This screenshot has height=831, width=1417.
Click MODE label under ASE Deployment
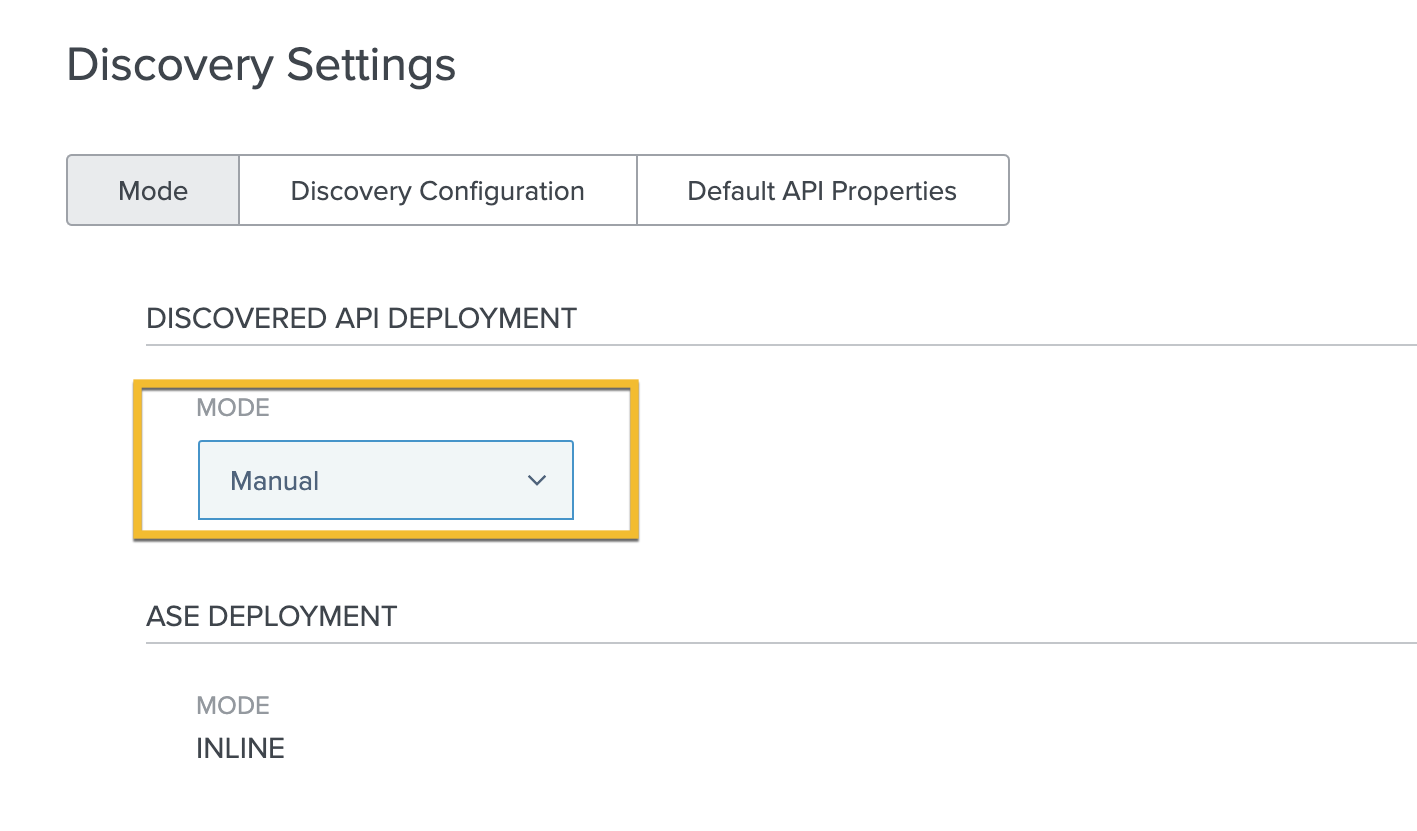[x=233, y=706]
